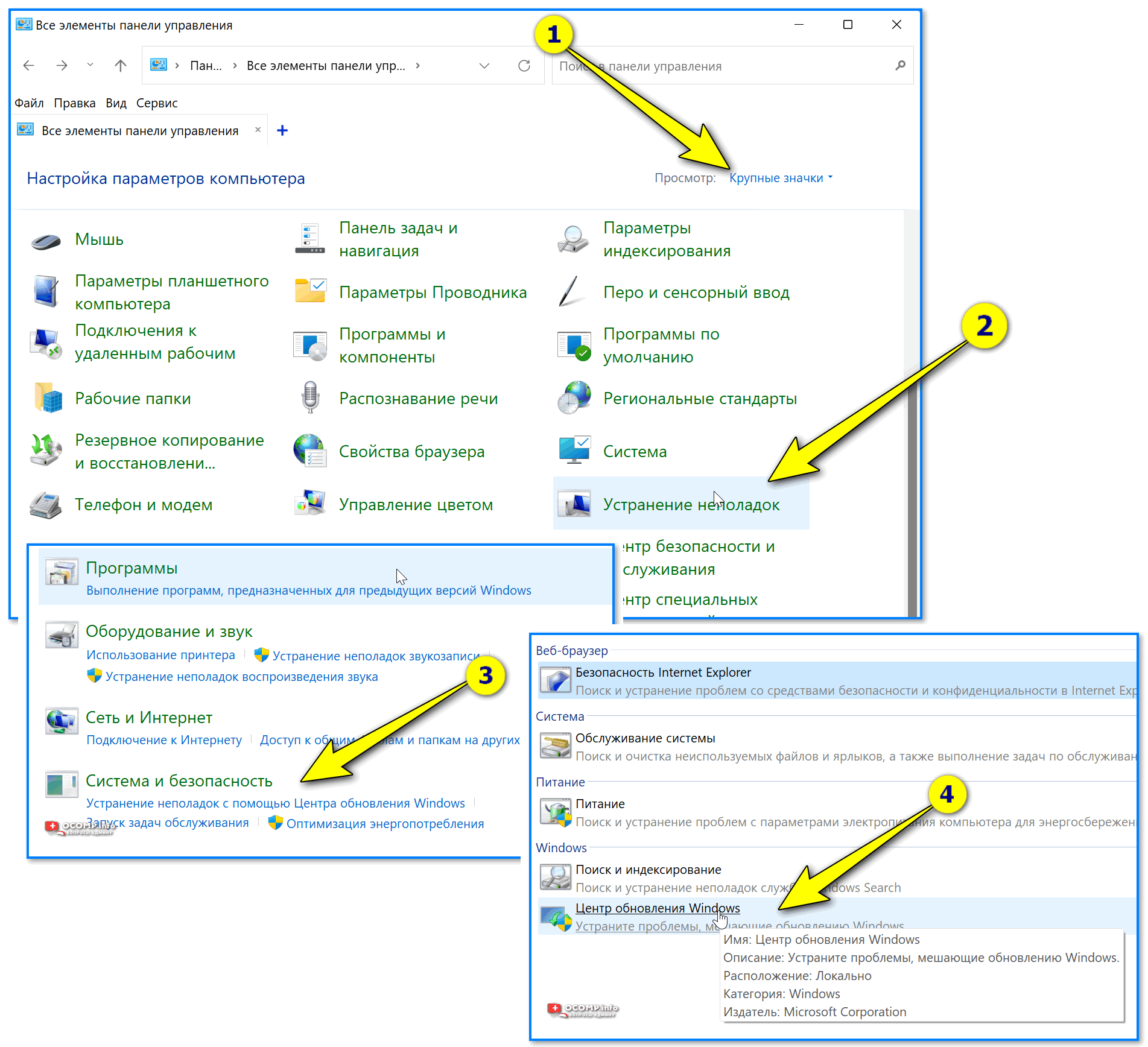Open Региональные стандарты globe icon

click(x=574, y=397)
